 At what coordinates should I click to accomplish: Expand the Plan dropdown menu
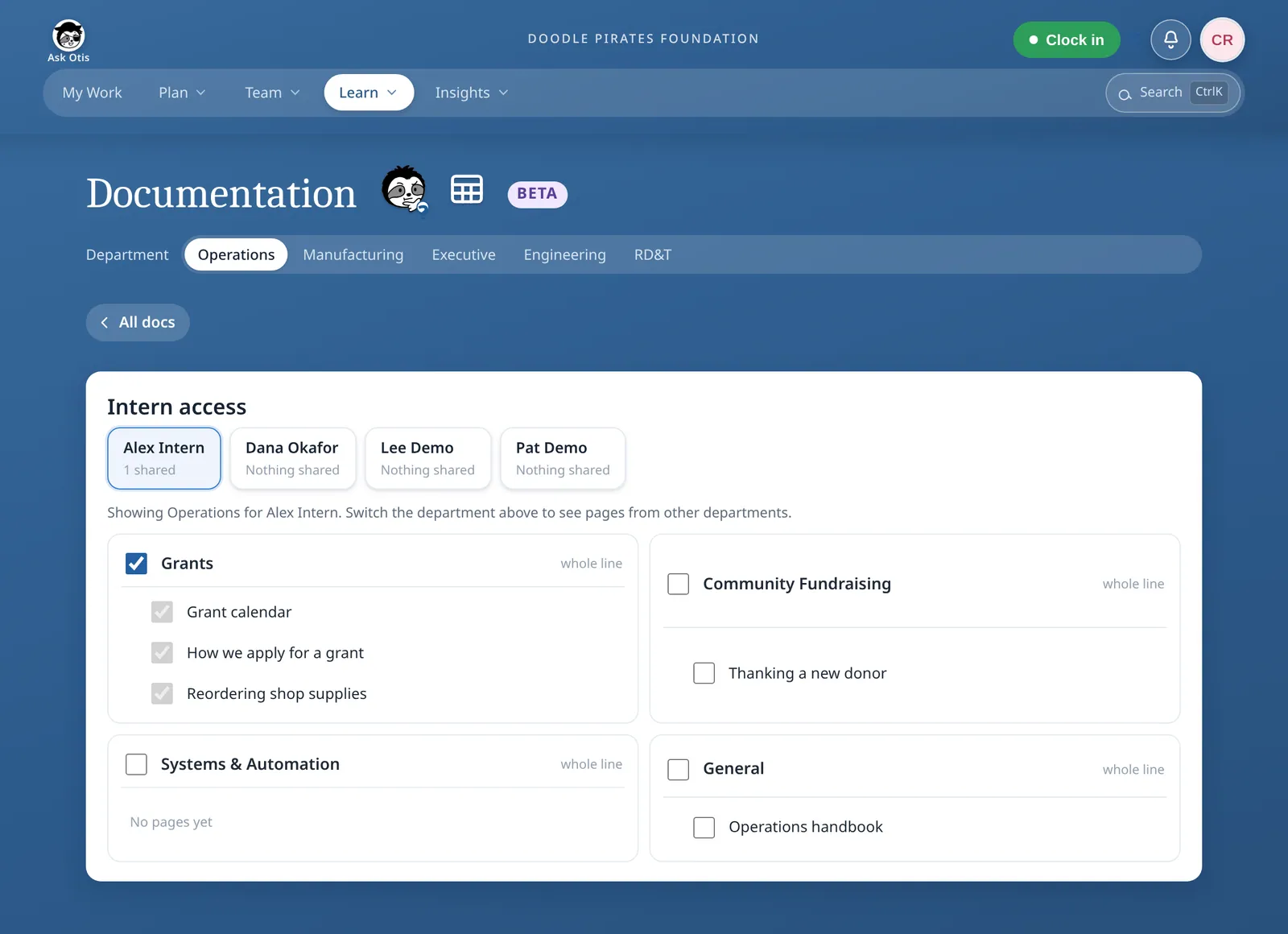(182, 93)
